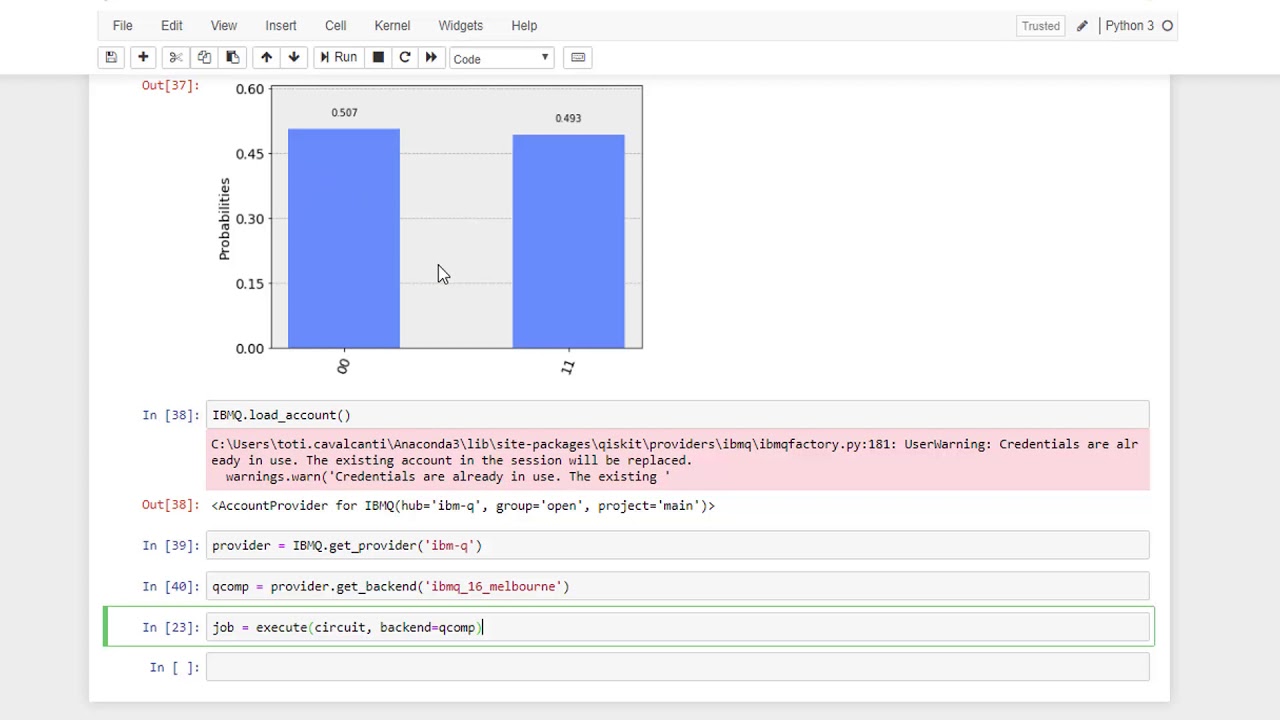Click in the job = execute cell
The width and height of the screenshot is (1280, 720).
click(x=677, y=628)
